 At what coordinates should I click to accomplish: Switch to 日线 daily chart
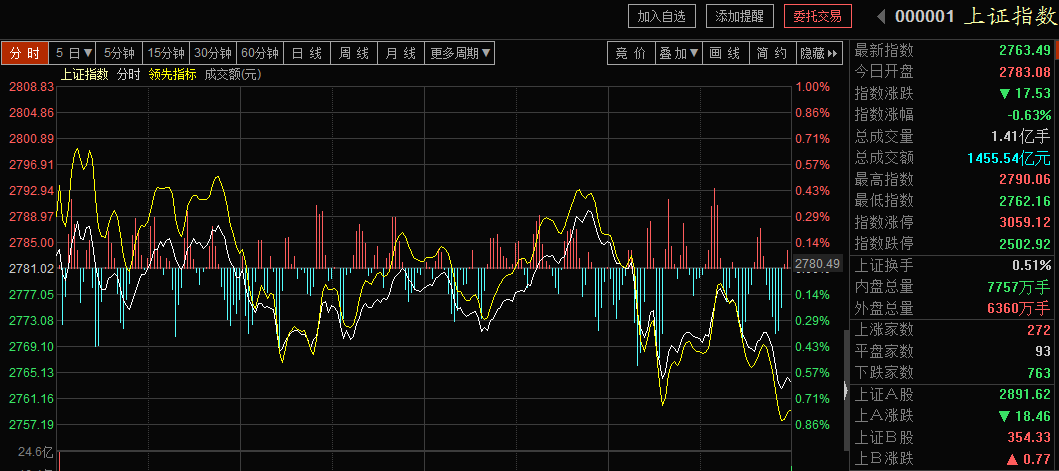[x=307, y=53]
